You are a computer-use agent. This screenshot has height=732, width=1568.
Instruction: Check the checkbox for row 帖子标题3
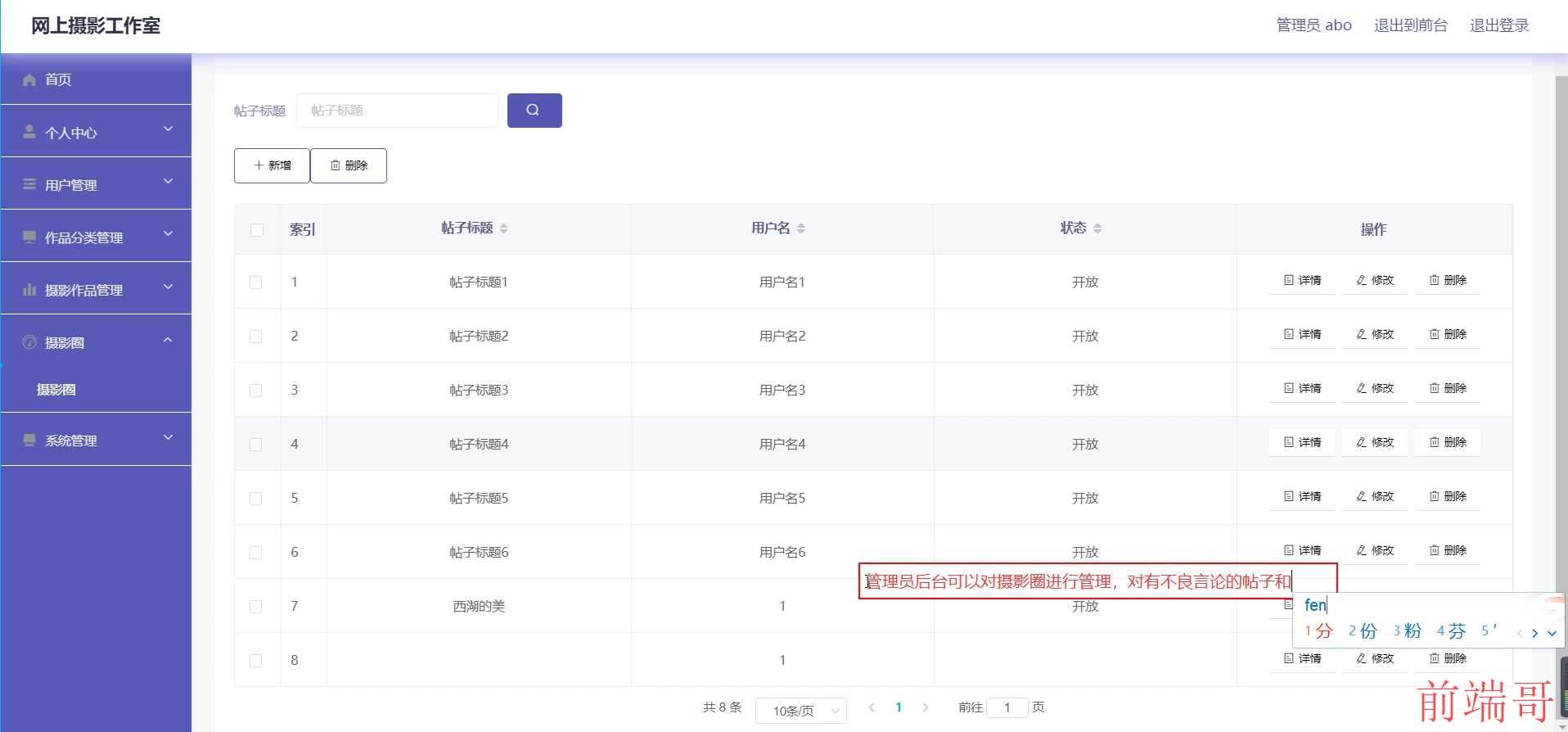[x=256, y=391]
